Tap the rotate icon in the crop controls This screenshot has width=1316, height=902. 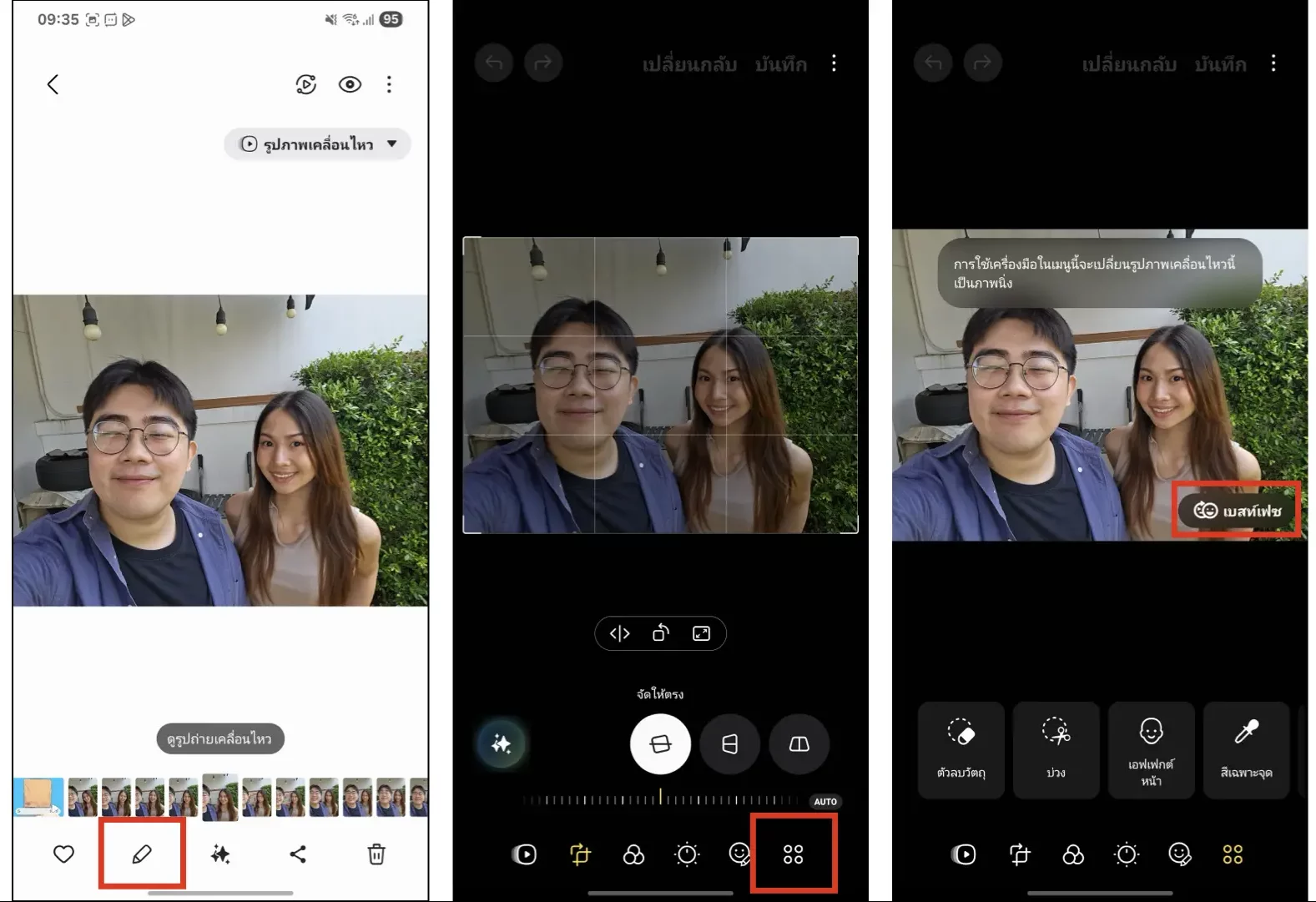pyautogui.click(x=660, y=633)
